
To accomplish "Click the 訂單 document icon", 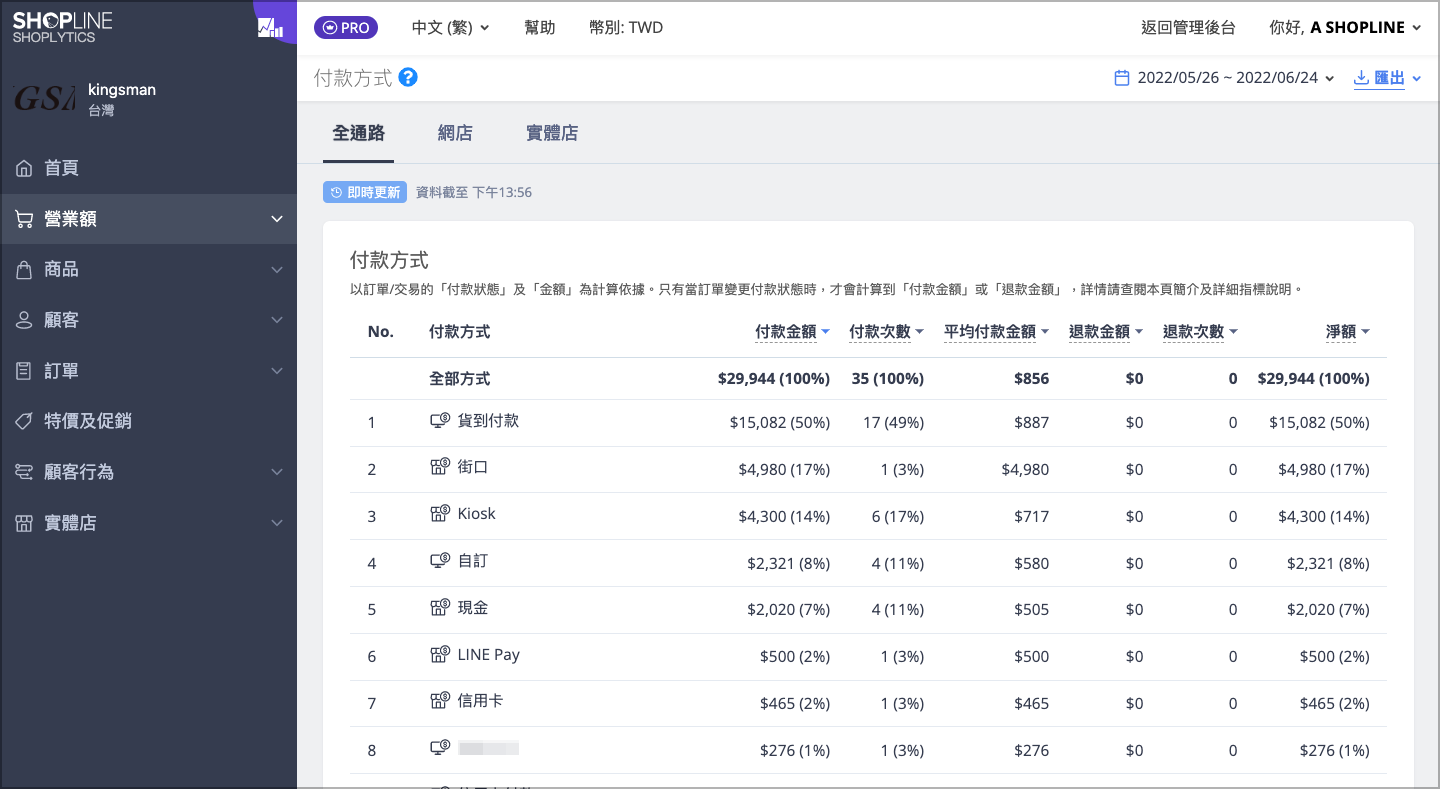I will click(24, 371).
